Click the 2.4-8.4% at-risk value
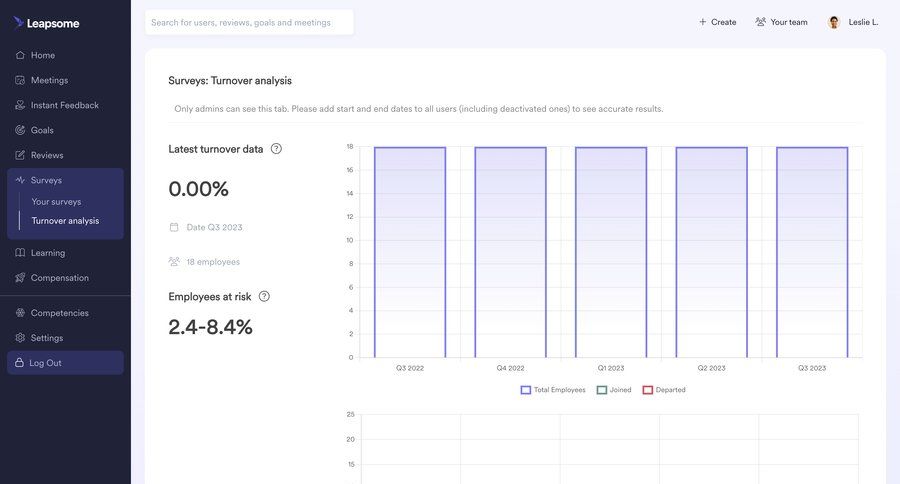This screenshot has height=484, width=900. pos(211,327)
